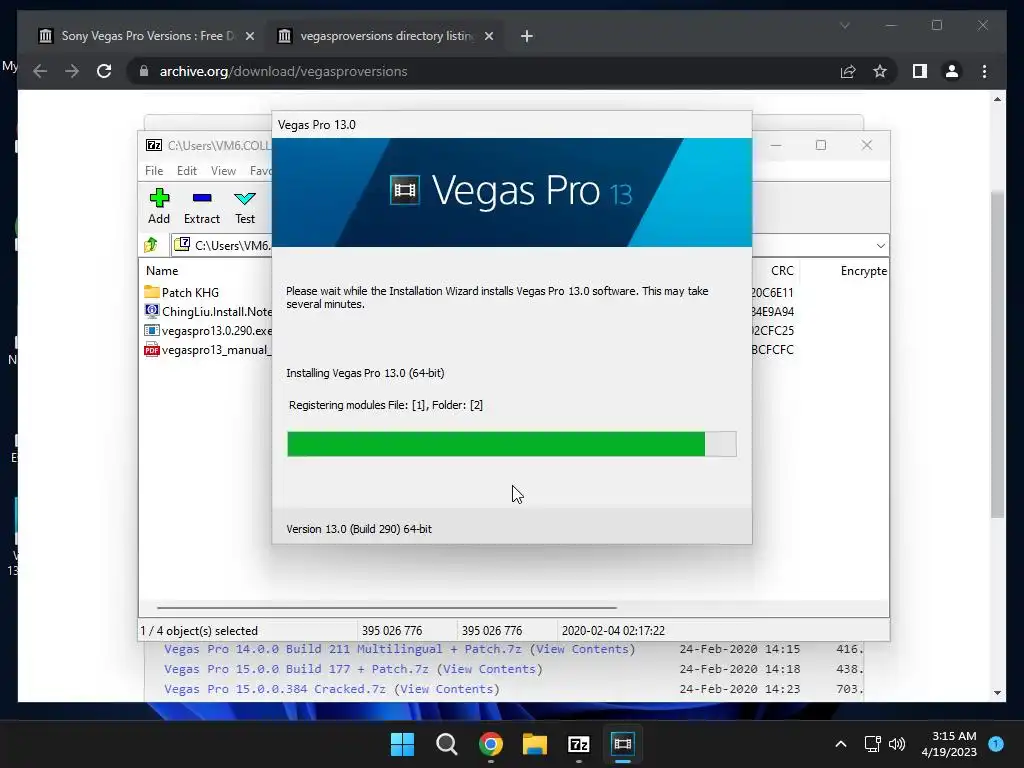This screenshot has width=1024, height=768.
Task: Open the View menu in 7-Zip
Action: pos(223,170)
